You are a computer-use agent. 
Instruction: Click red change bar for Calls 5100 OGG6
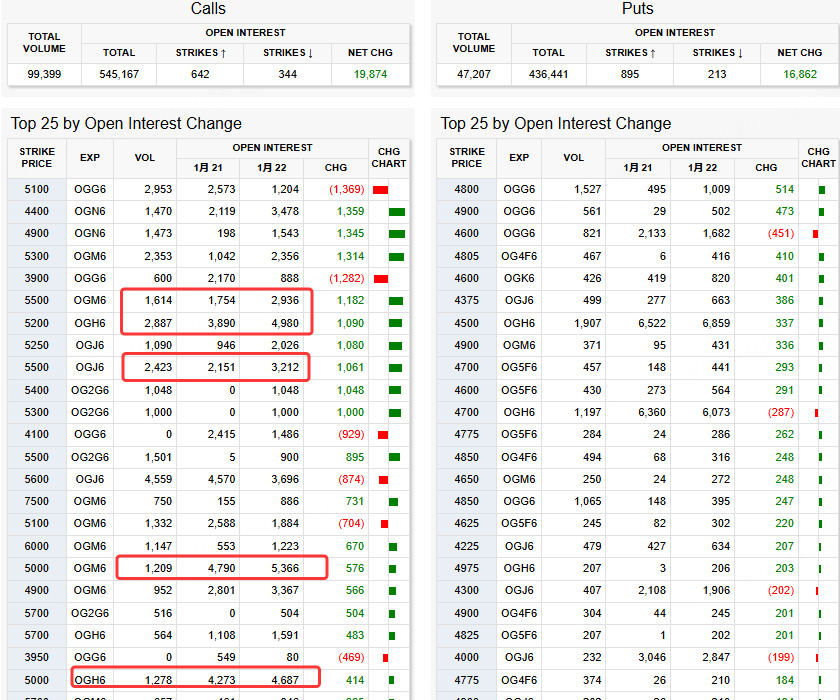pos(380,190)
